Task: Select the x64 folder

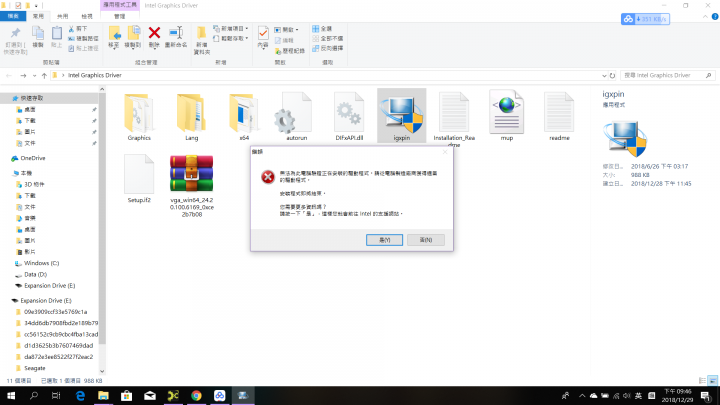Action: click(244, 117)
